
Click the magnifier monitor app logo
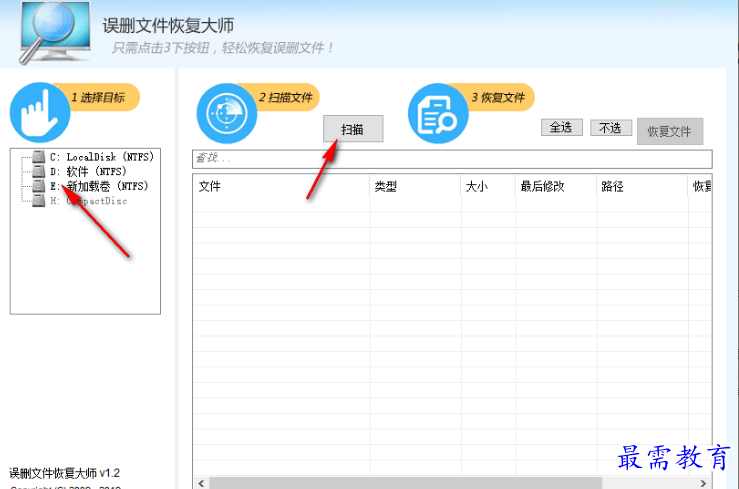[x=55, y=32]
